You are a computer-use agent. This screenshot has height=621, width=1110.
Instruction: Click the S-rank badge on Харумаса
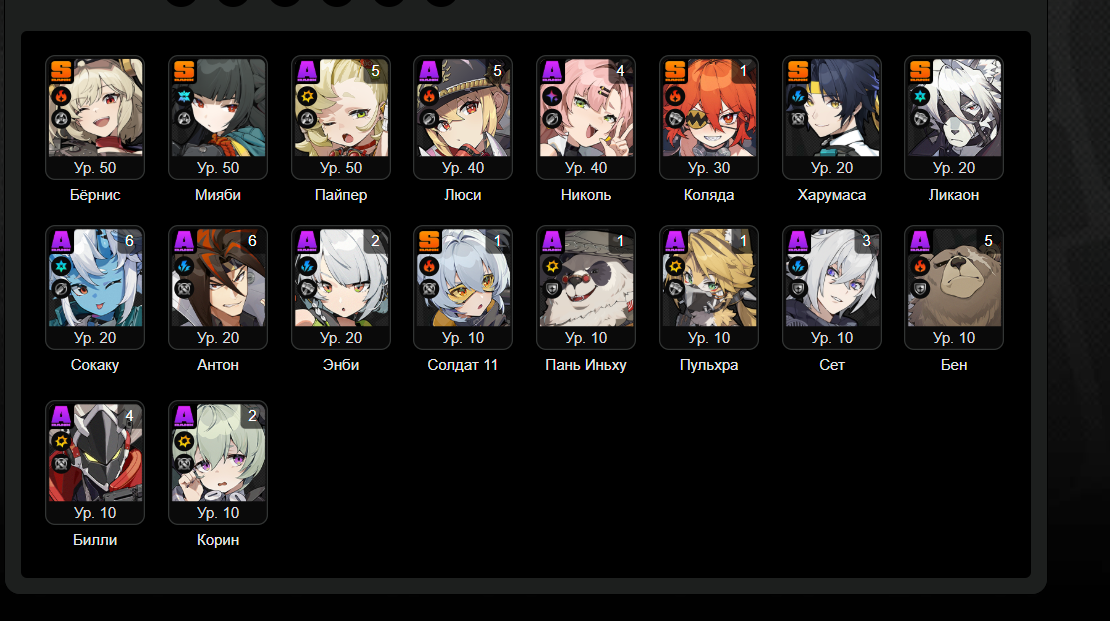[x=798, y=71]
